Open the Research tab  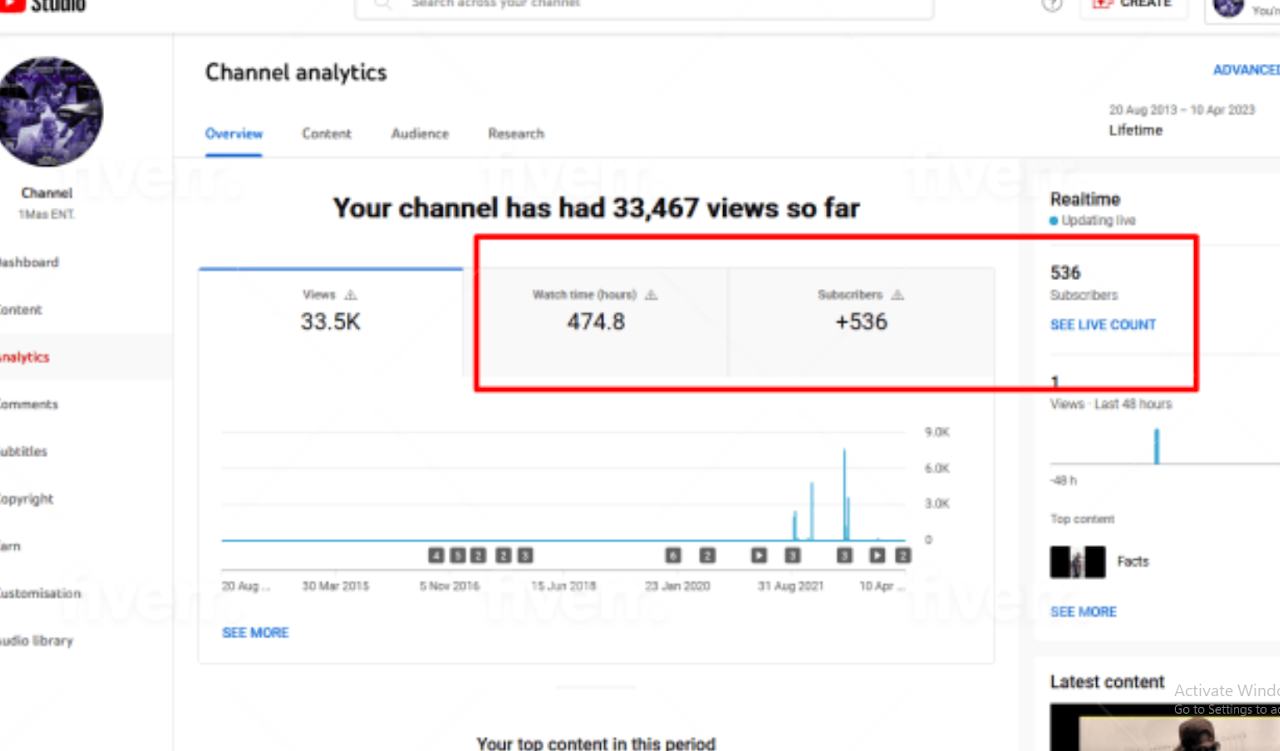tap(516, 134)
